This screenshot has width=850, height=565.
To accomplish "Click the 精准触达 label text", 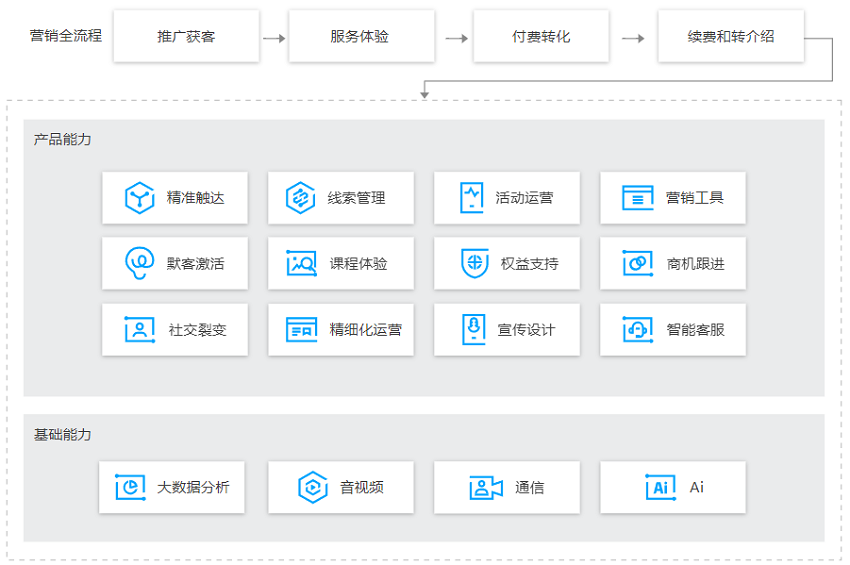I will pyautogui.click(x=195, y=198).
